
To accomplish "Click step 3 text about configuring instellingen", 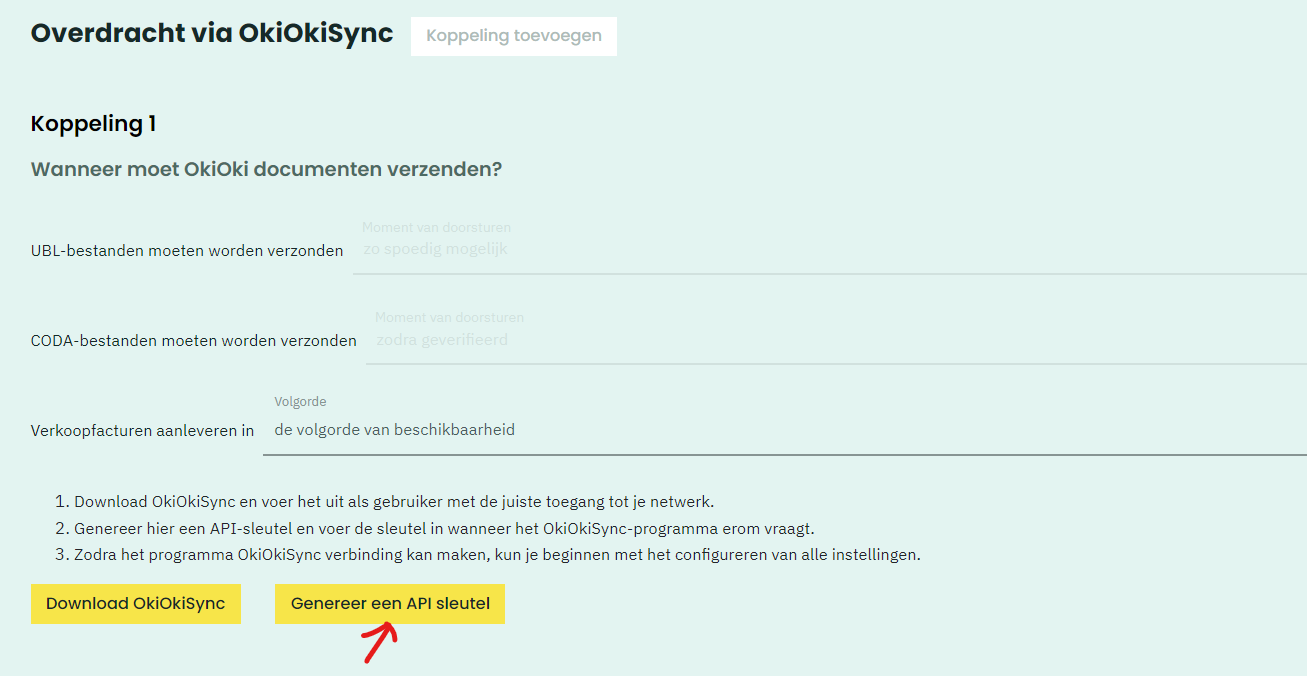I will (x=497, y=554).
